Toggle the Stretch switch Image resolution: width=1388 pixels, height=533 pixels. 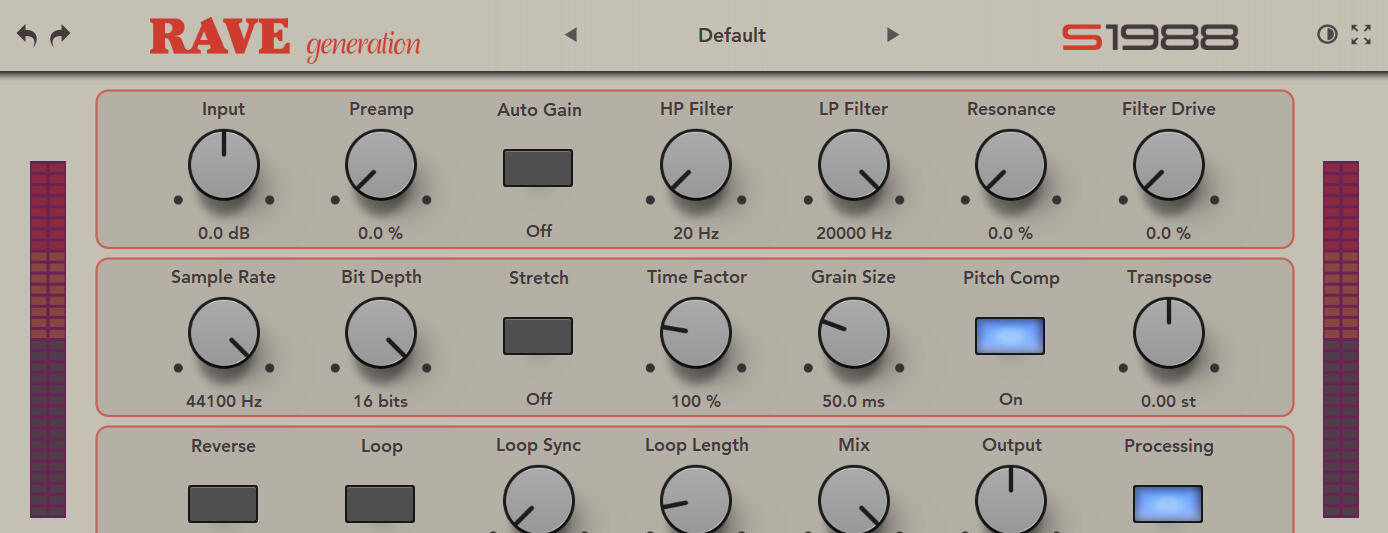pos(538,336)
